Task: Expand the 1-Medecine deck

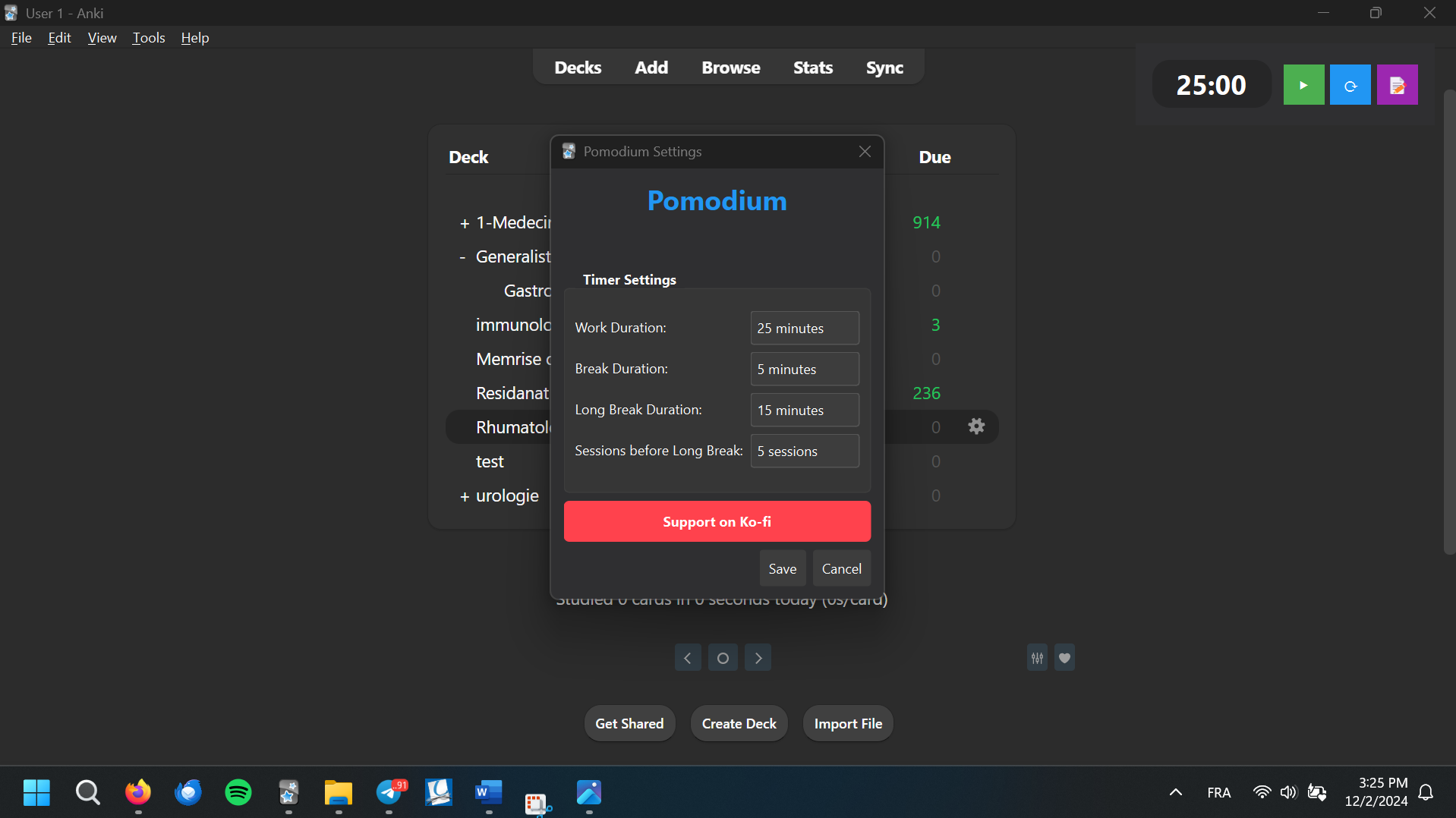Action: point(465,222)
